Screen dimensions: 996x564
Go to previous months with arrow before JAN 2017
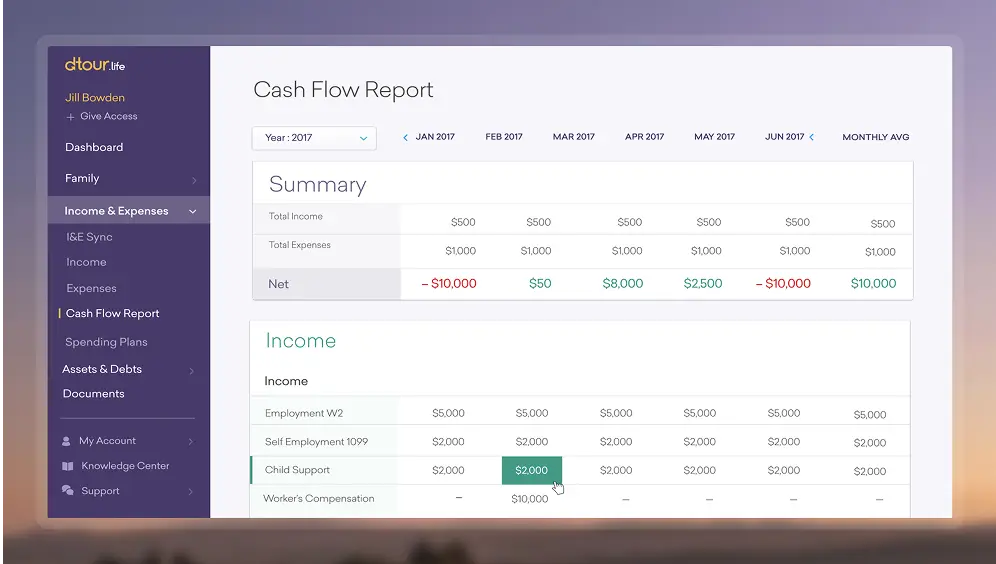(x=405, y=137)
